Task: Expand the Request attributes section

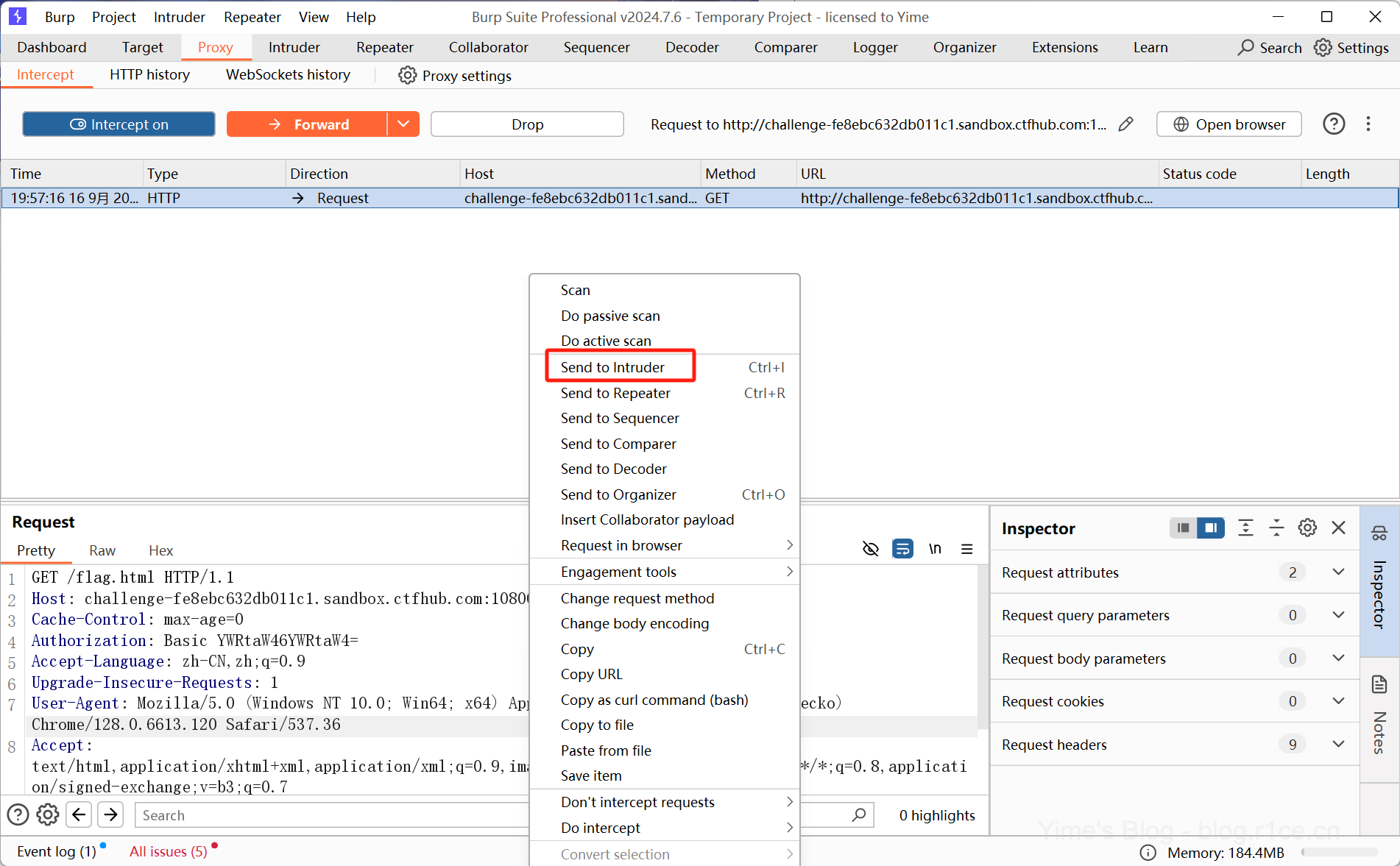Action: pyautogui.click(x=1338, y=572)
